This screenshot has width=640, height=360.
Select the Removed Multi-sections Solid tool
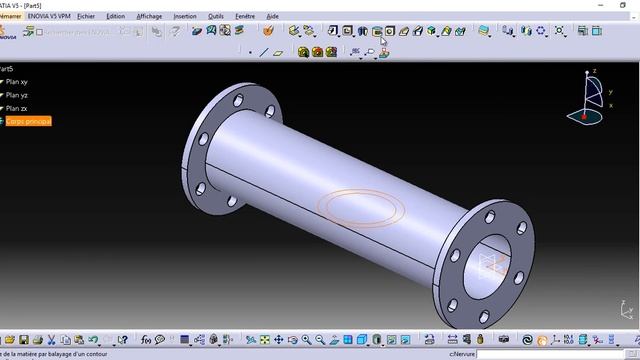click(x=460, y=31)
